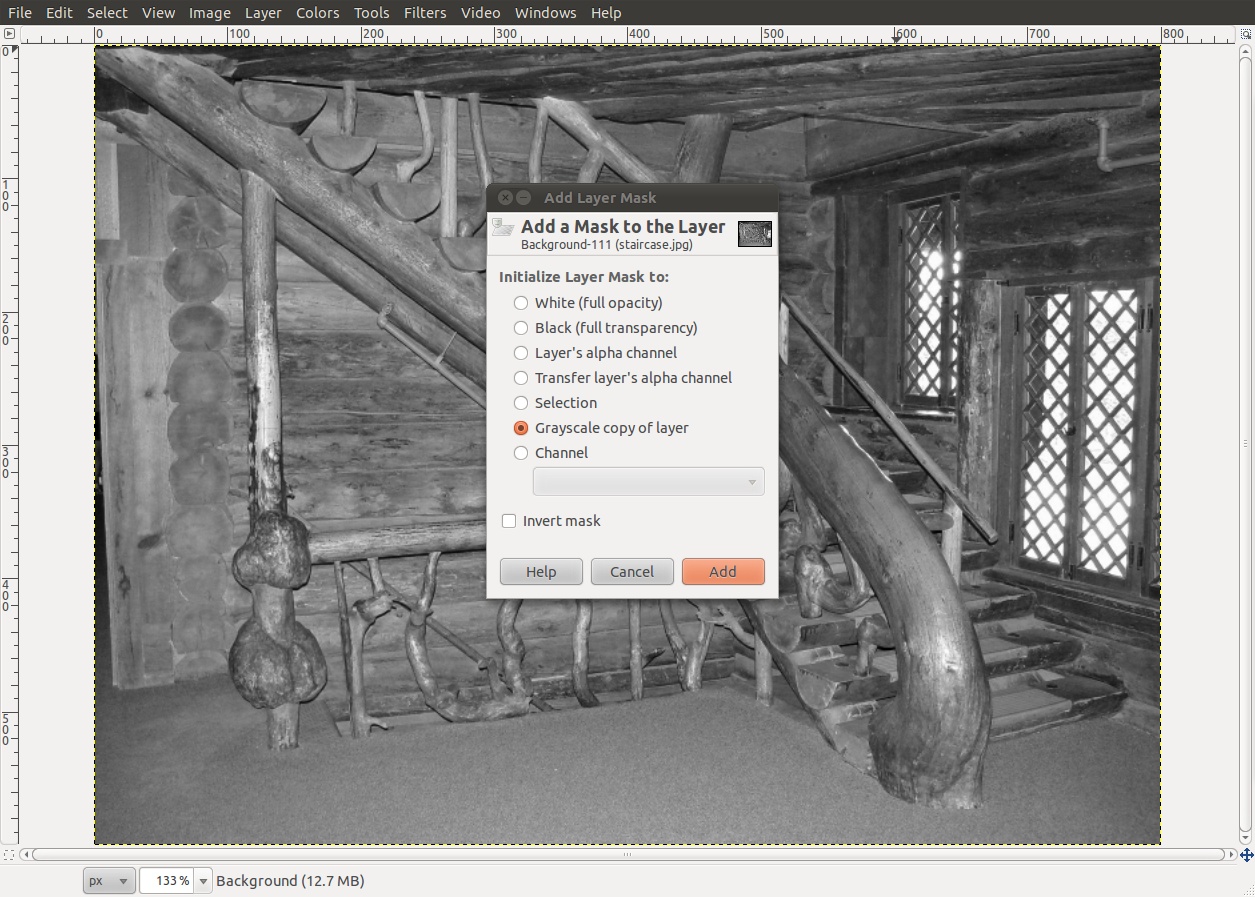
Task: Click the scroll left arrow of horizontal scrollbar
Action: (26, 855)
